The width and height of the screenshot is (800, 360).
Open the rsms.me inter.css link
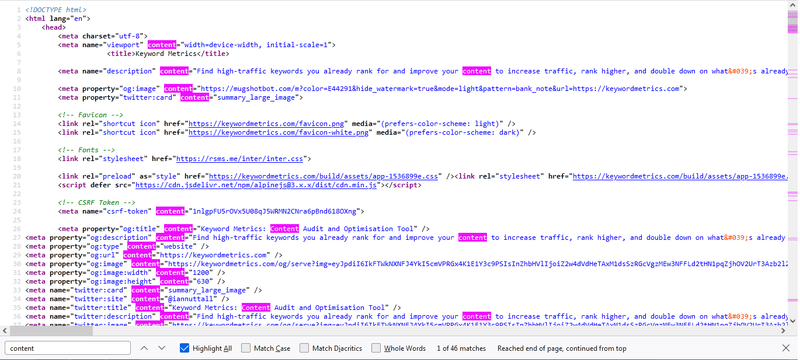point(240,159)
